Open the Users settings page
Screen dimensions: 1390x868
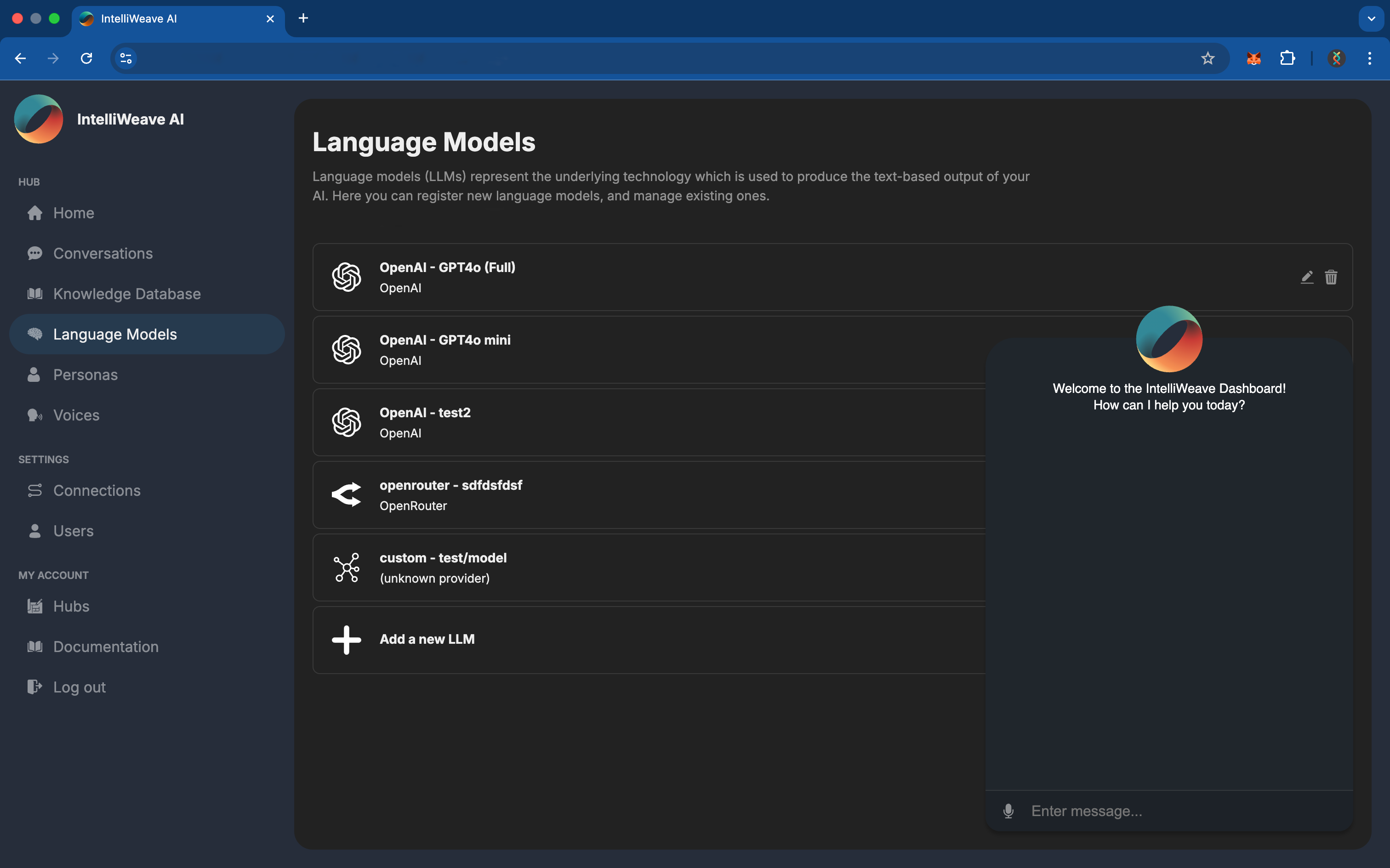(147, 531)
